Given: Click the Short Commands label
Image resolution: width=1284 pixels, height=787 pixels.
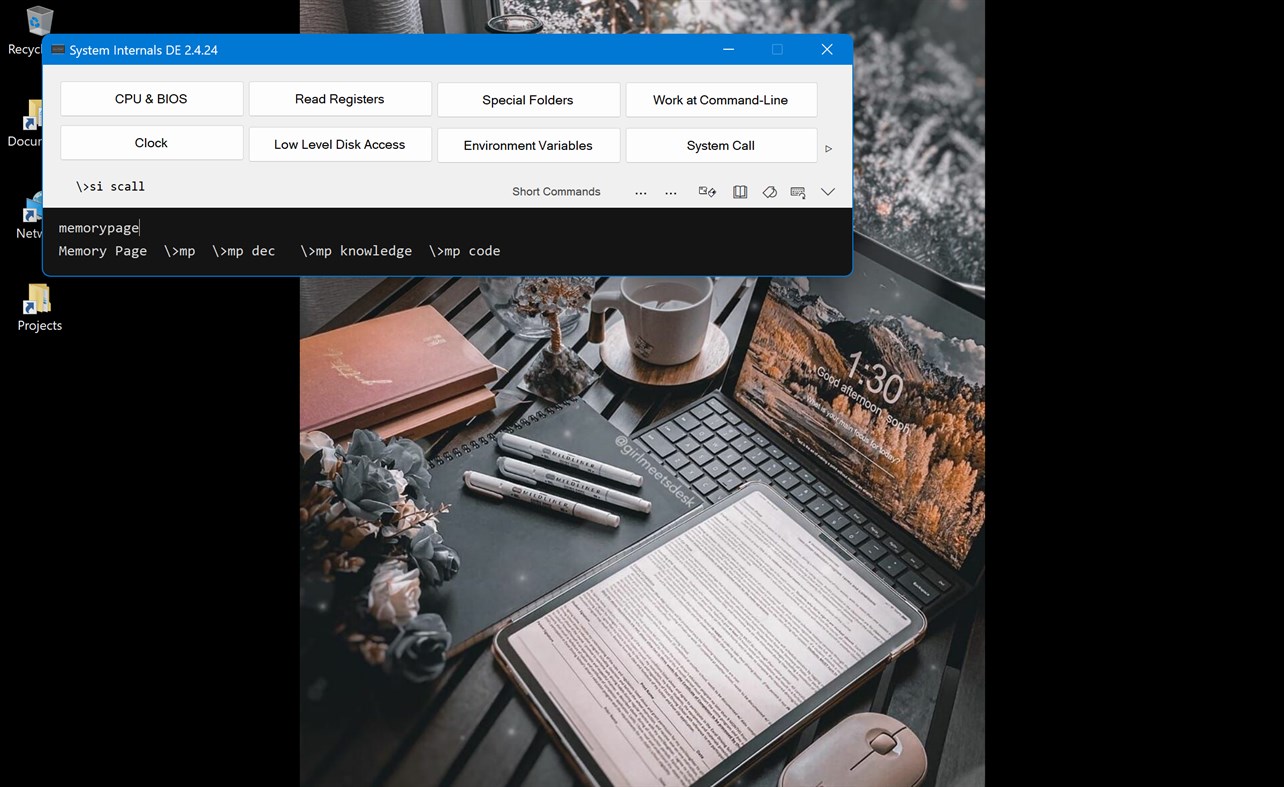Looking at the screenshot, I should click(x=556, y=192).
